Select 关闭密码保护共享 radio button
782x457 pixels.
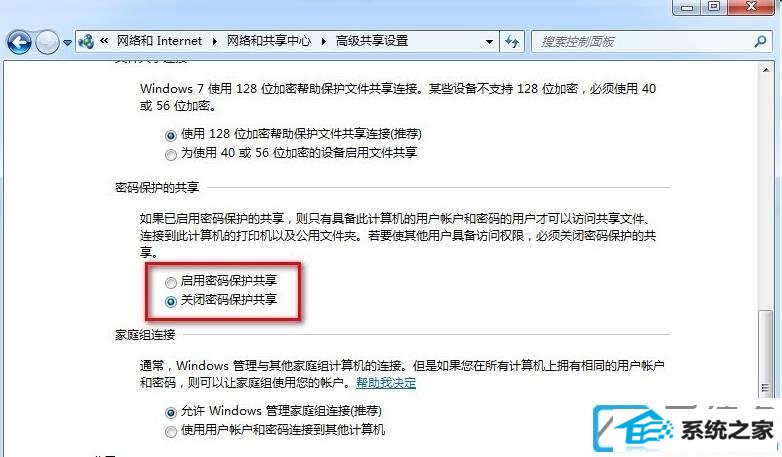point(171,302)
